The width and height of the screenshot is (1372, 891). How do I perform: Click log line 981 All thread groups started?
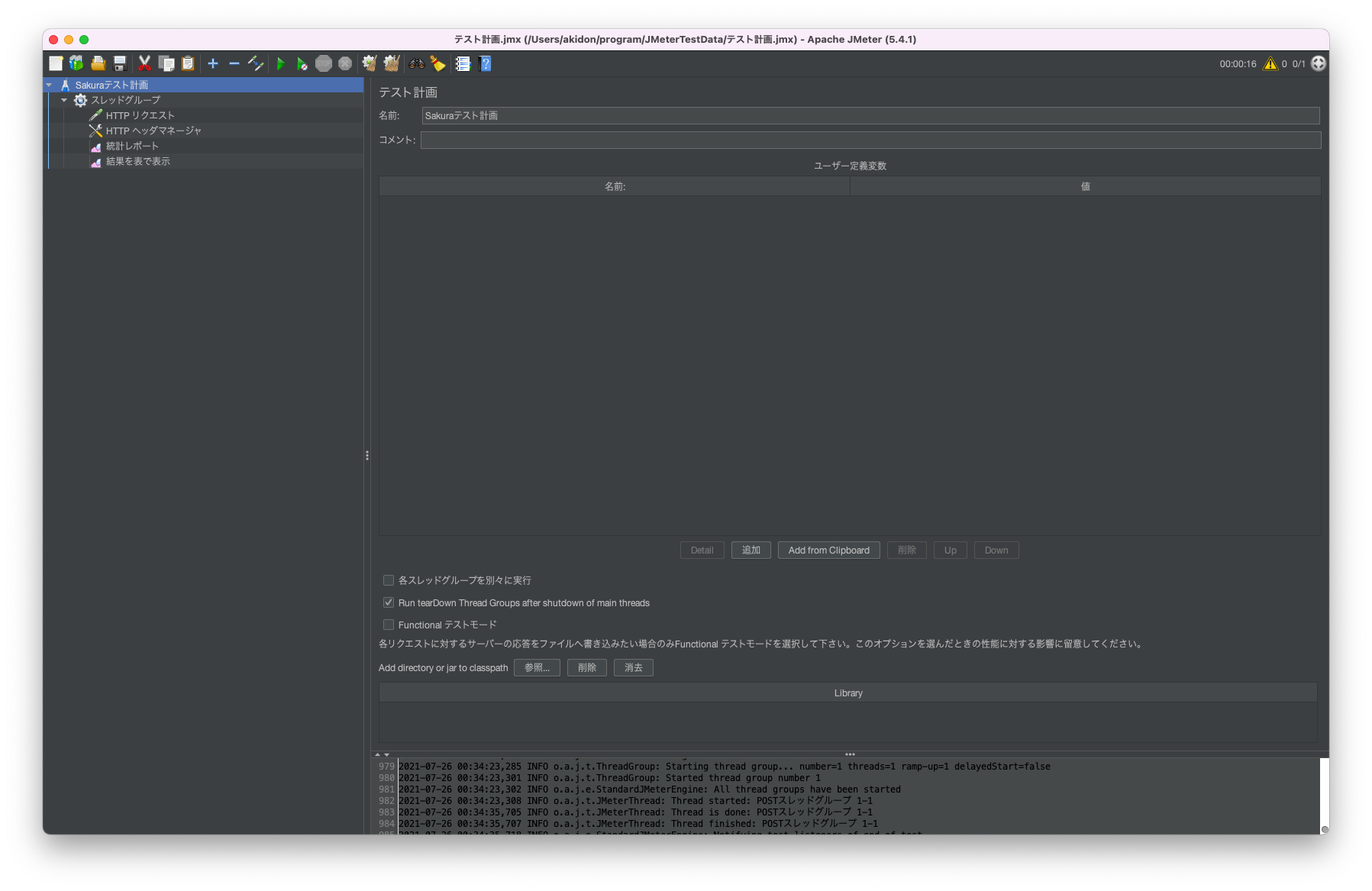coord(649,789)
